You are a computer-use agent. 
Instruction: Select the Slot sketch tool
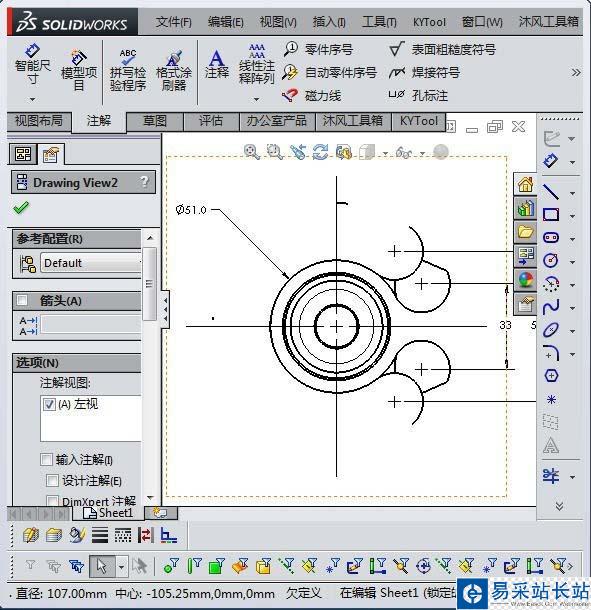551,237
